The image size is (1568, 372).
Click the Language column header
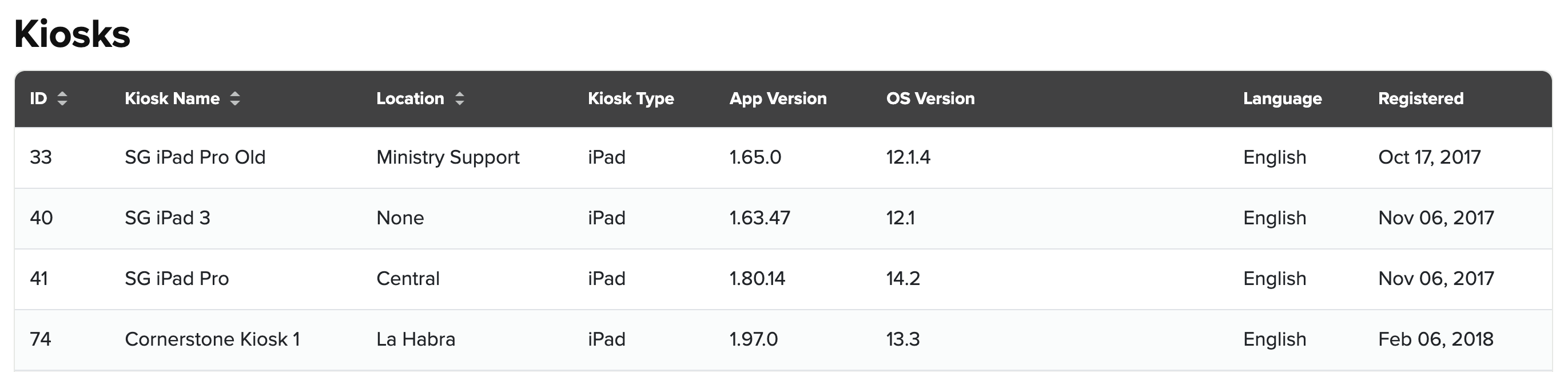click(1282, 98)
